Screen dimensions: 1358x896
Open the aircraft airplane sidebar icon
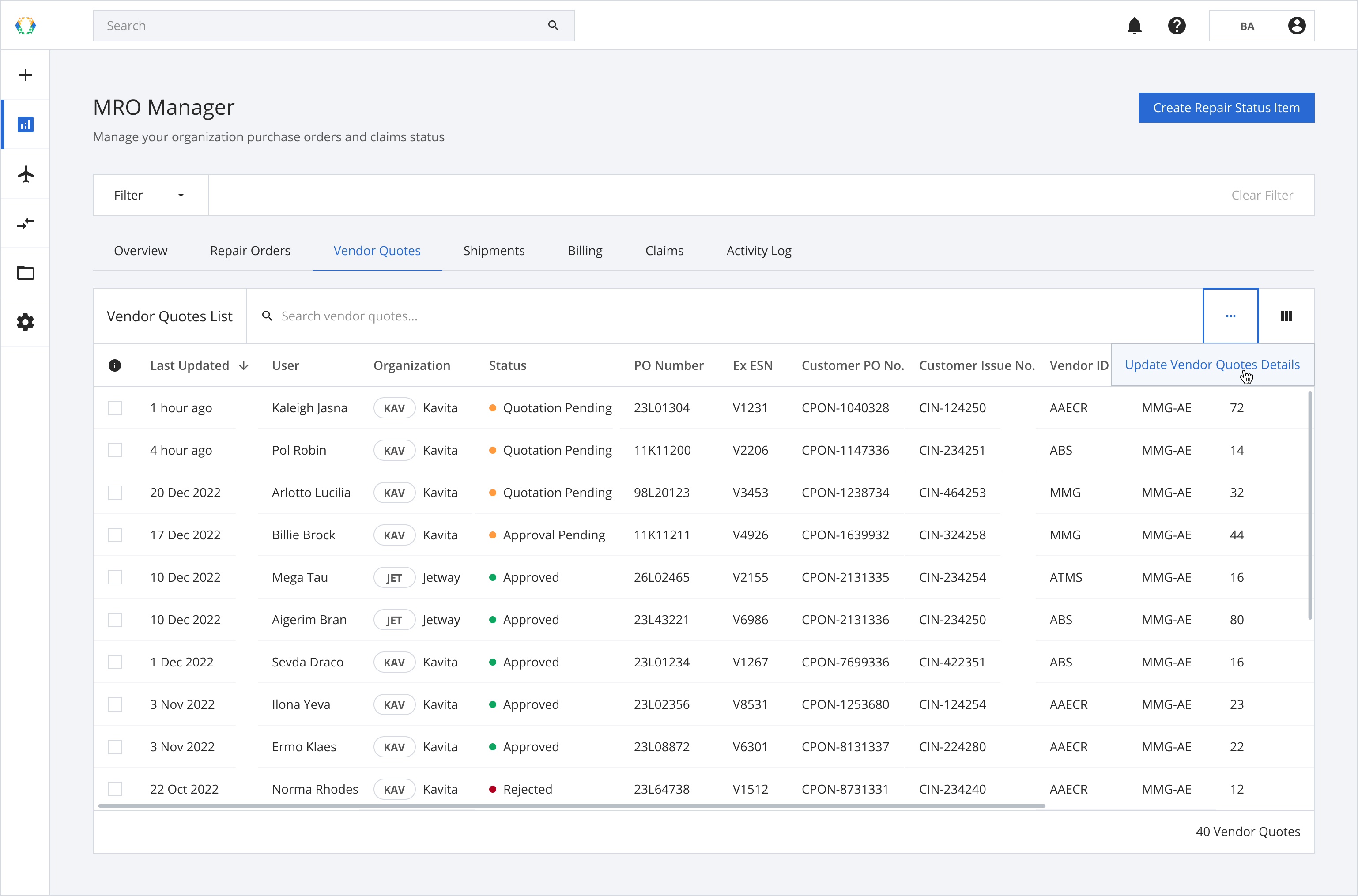coord(25,174)
